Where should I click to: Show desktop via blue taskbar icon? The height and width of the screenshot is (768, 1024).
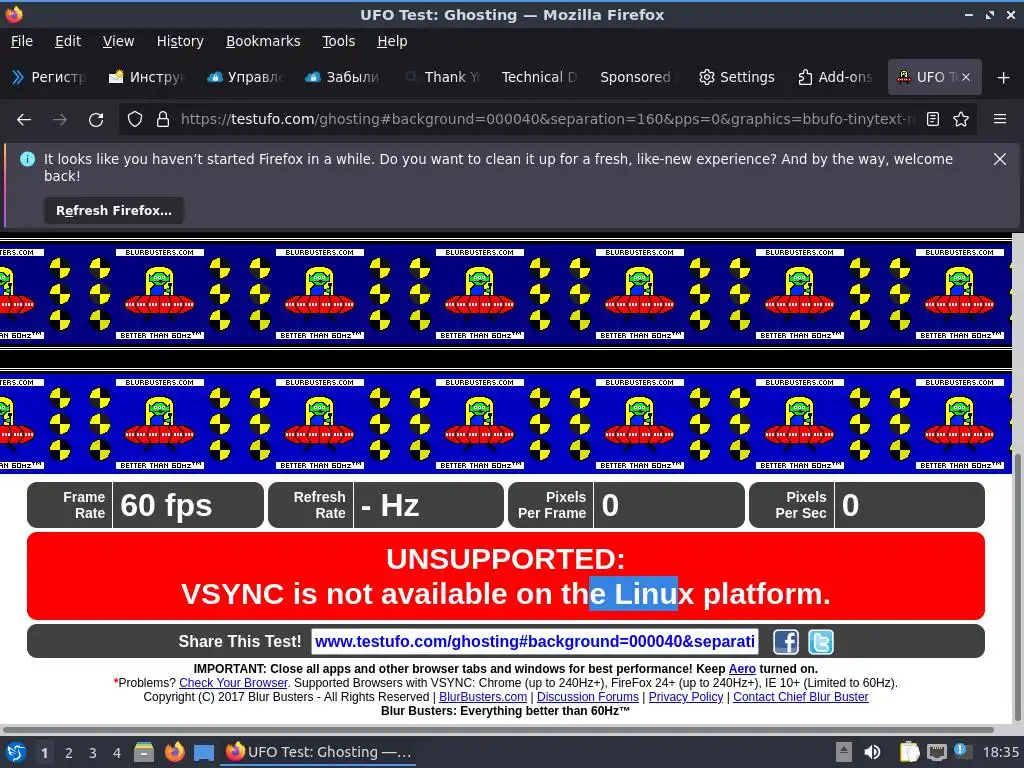pos(204,753)
